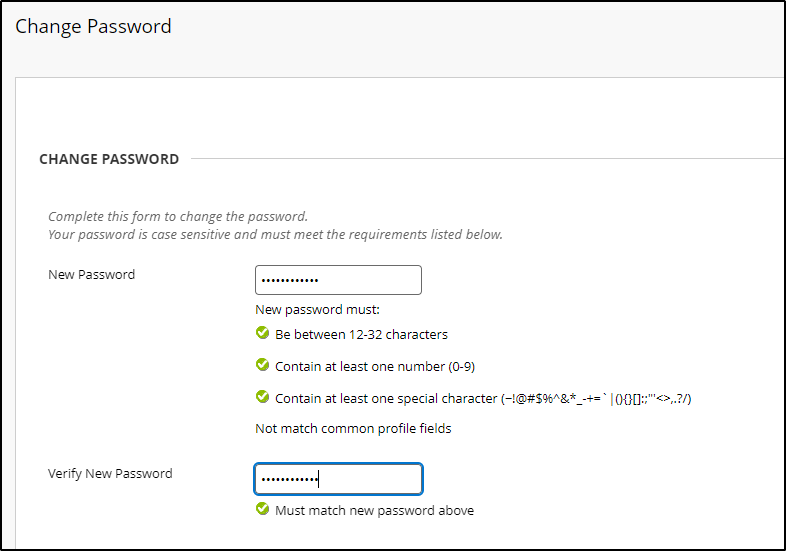Screen dimensions: 786x551
Task: Click the New Password input field
Action: 338,280
